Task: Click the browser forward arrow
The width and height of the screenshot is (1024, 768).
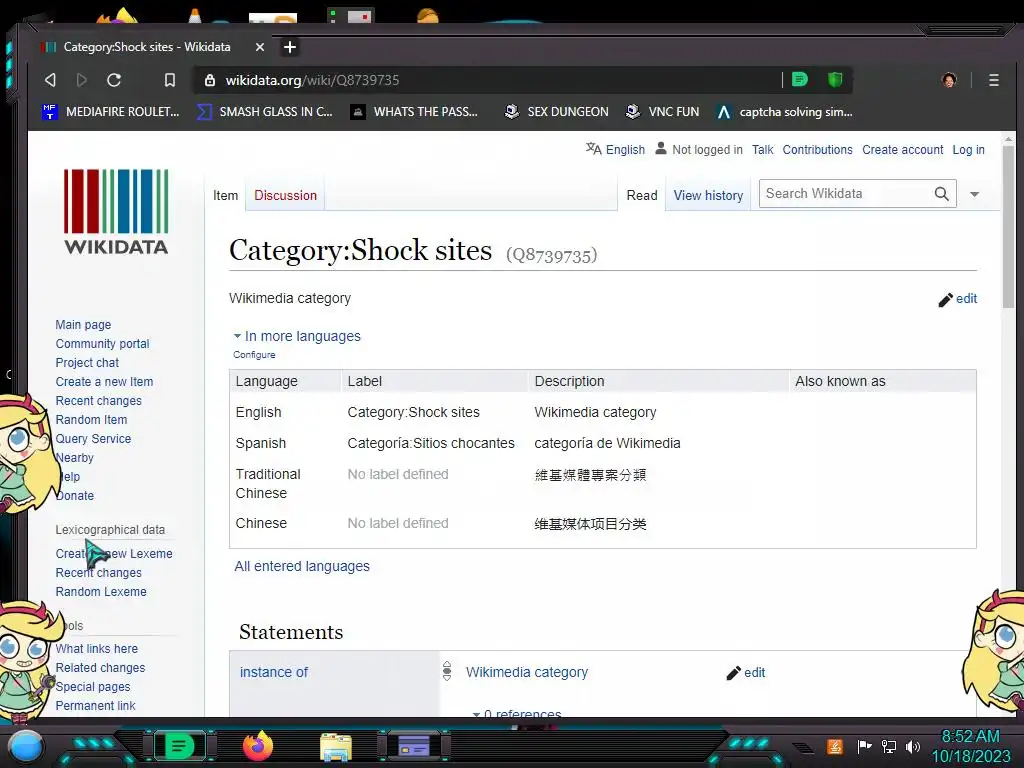Action: pyautogui.click(x=82, y=80)
